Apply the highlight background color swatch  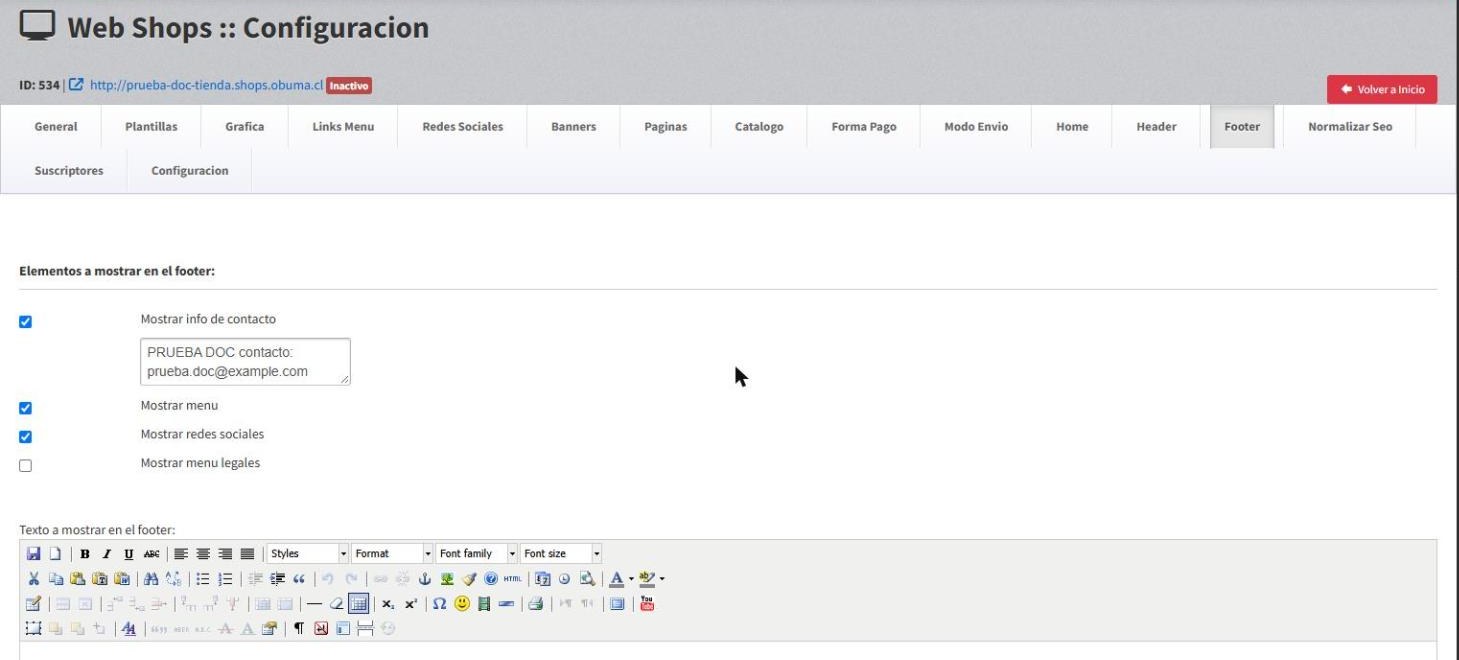pyautogui.click(x=647, y=578)
